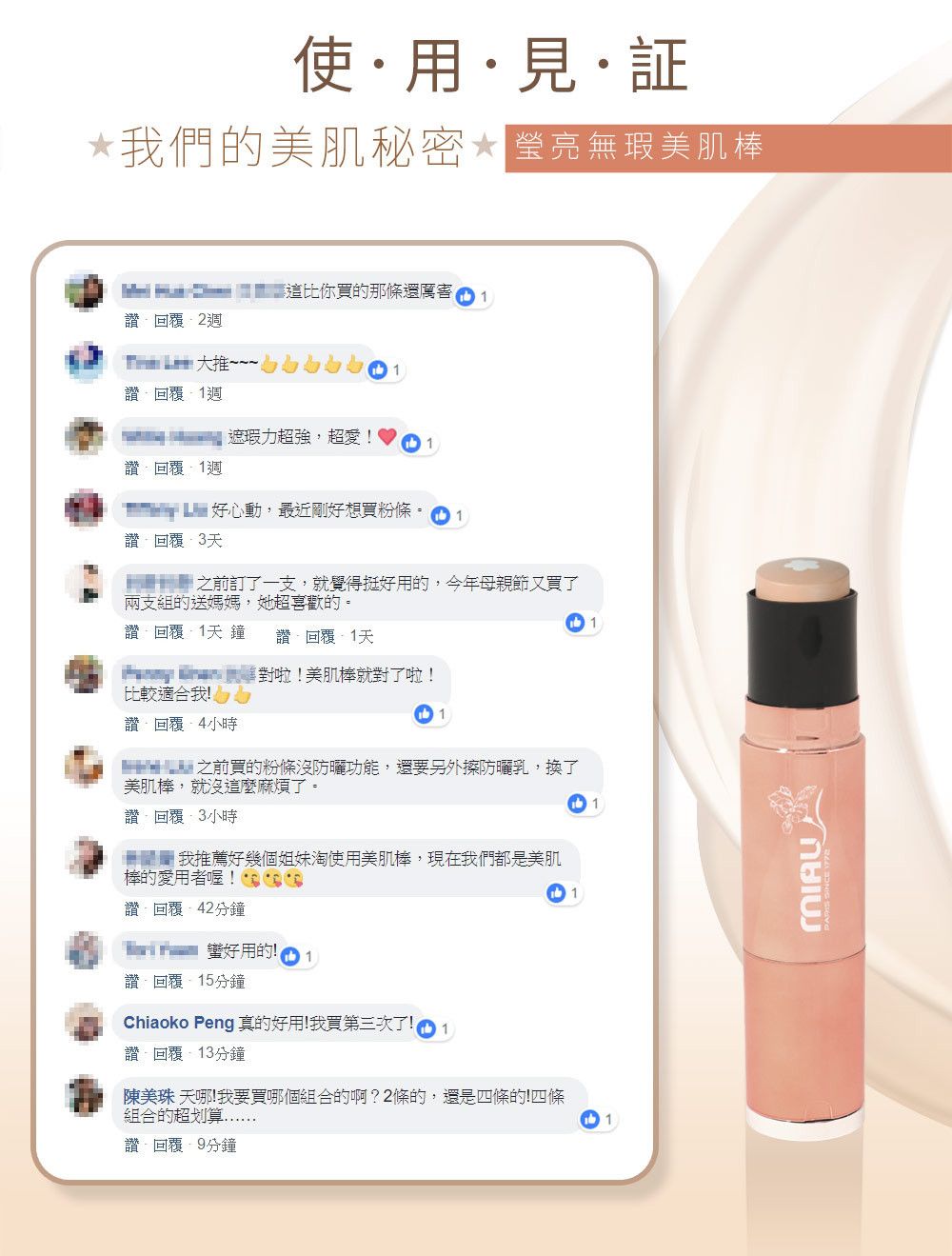Open Chiaoko Peng profile avatar
This screenshot has height=1256, width=952.
85,1022
